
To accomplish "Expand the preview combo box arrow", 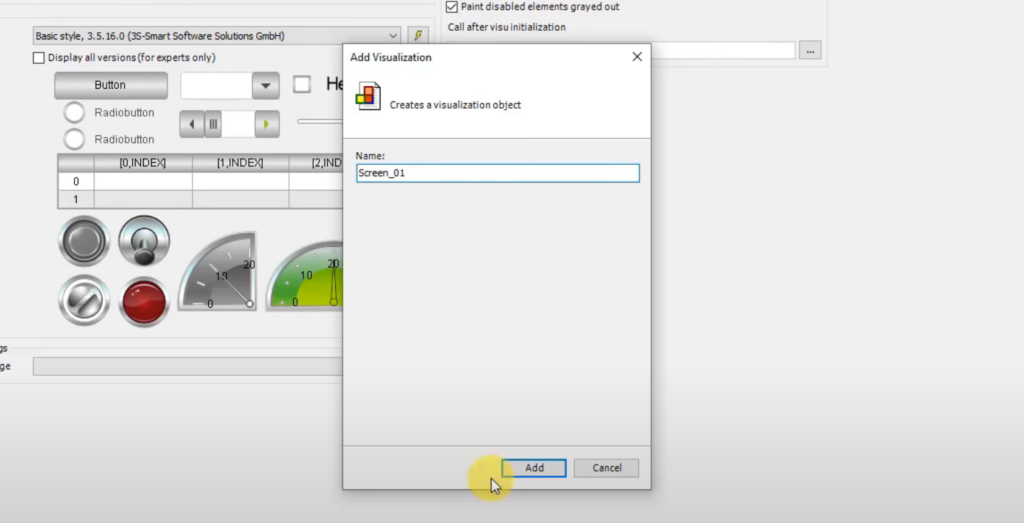I will pos(265,86).
